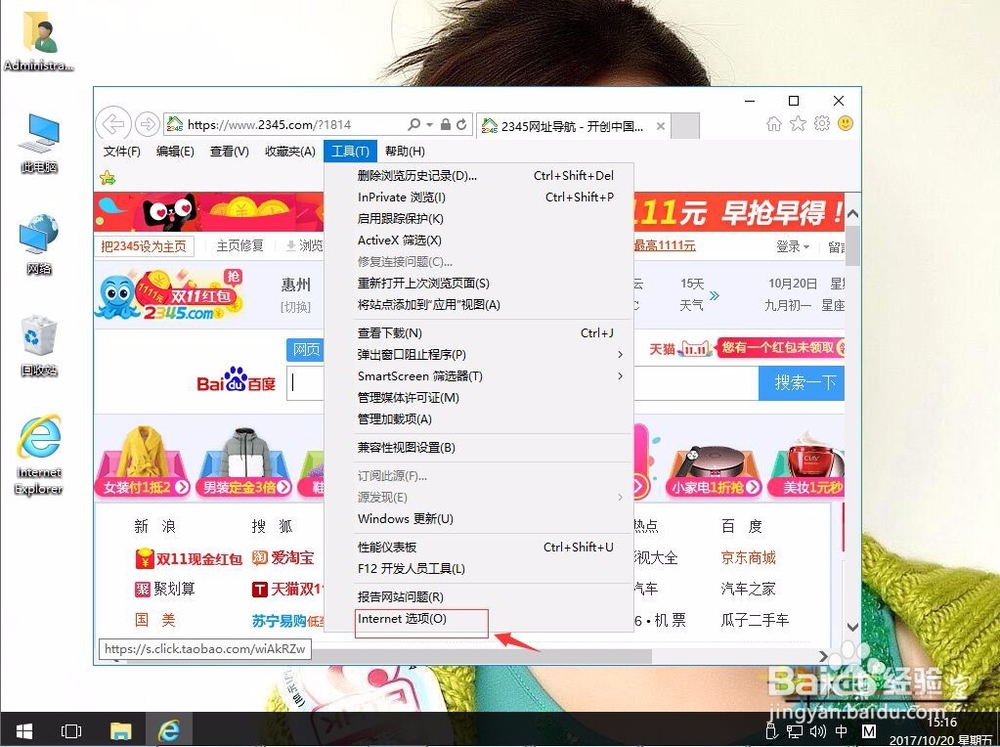Click the 中 input method indicator
Screen dimensions: 1000x747
click(841, 731)
